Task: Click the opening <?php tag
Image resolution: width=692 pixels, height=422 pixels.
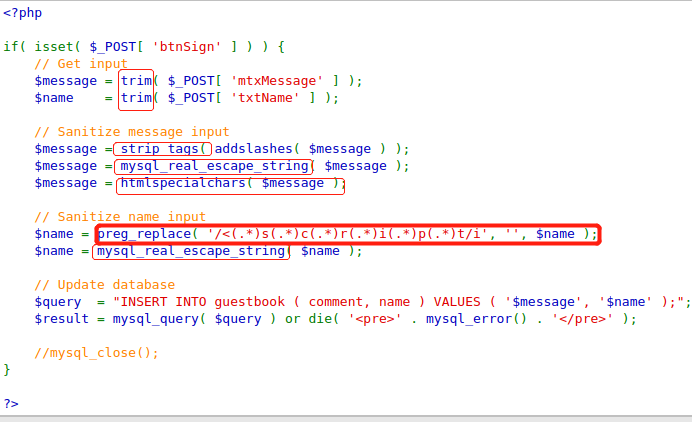Action: [23, 13]
